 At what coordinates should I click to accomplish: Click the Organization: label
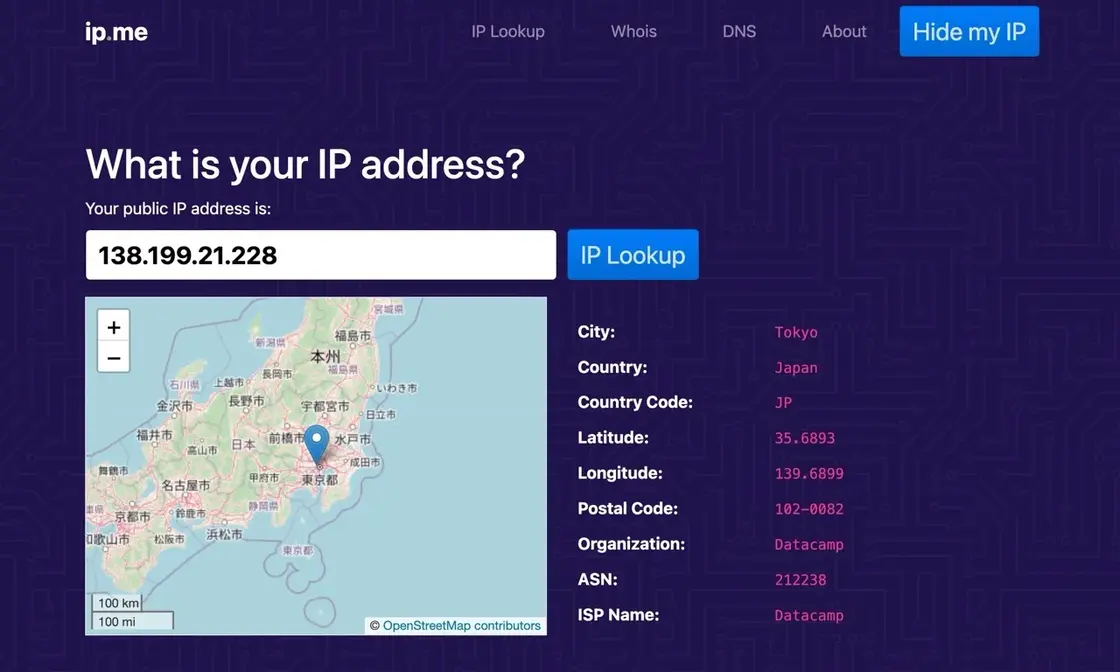(x=631, y=544)
